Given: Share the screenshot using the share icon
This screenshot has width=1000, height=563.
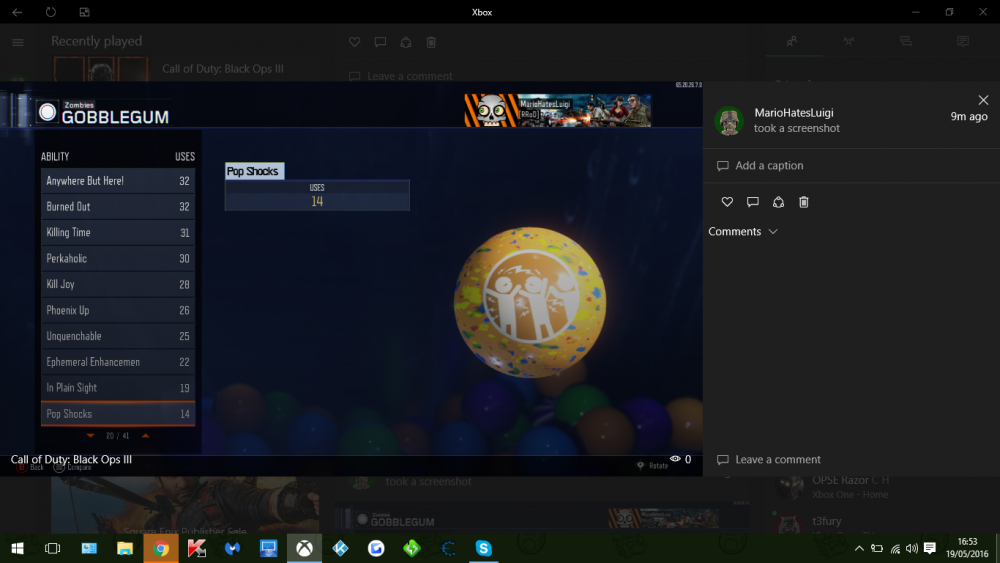Looking at the screenshot, I should click(x=778, y=202).
